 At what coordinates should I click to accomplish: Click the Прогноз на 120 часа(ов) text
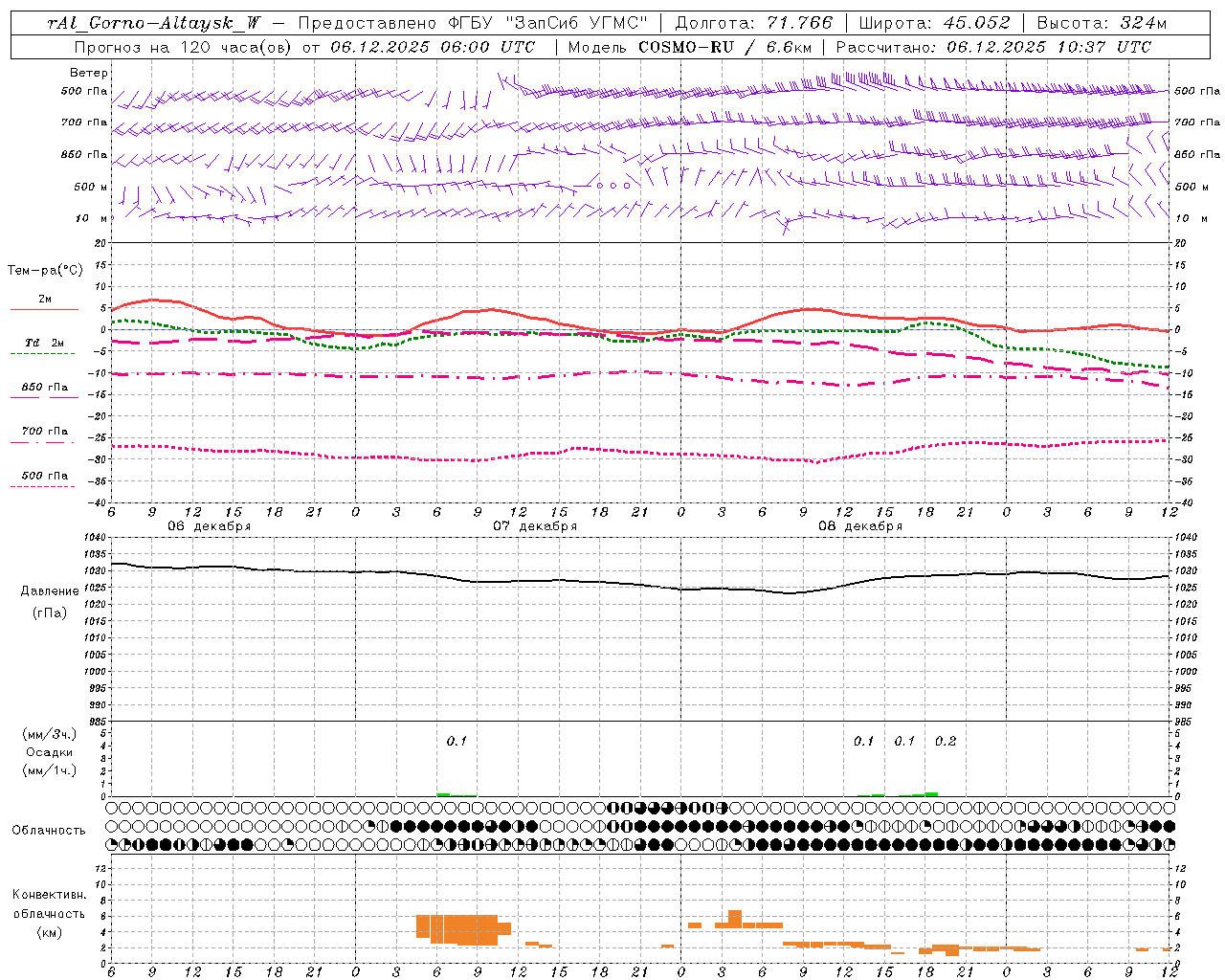pyautogui.click(x=183, y=47)
